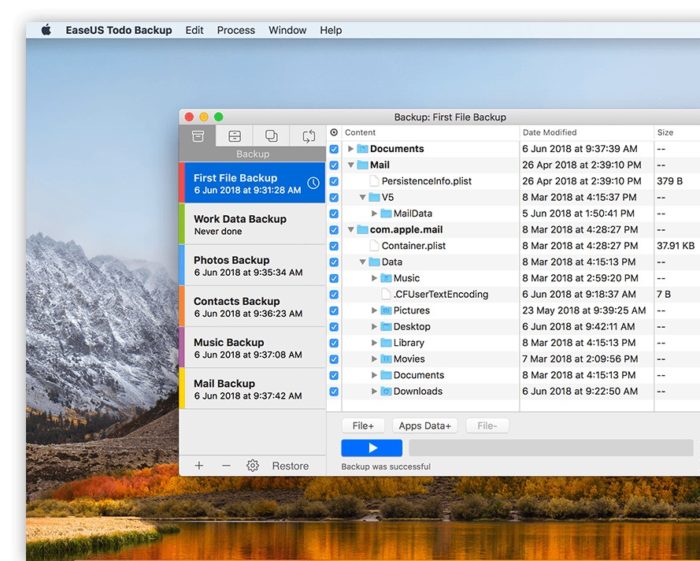Switch to the Sync tab icon
This screenshot has width=700, height=561.
pyautogui.click(x=308, y=136)
